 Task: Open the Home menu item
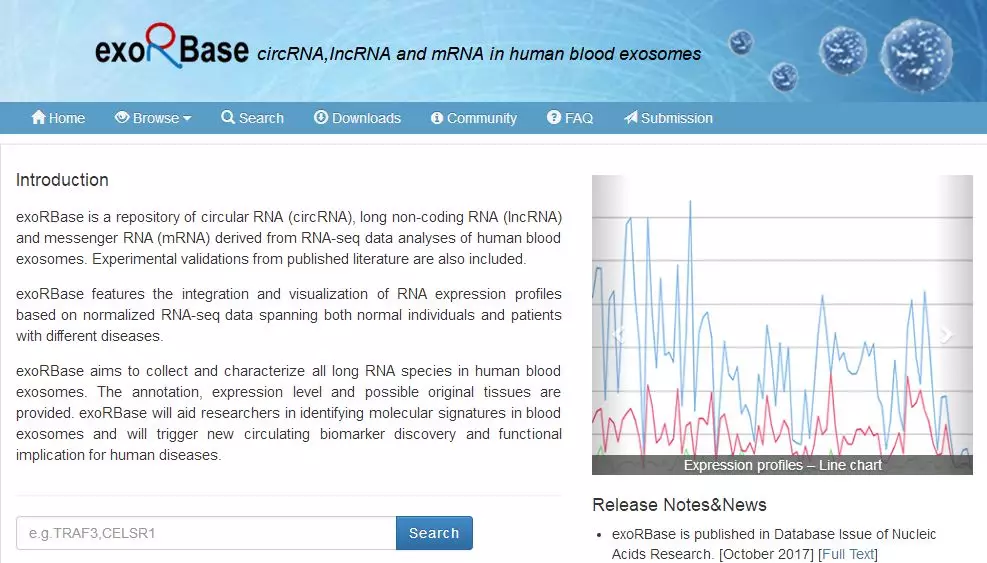click(x=58, y=118)
